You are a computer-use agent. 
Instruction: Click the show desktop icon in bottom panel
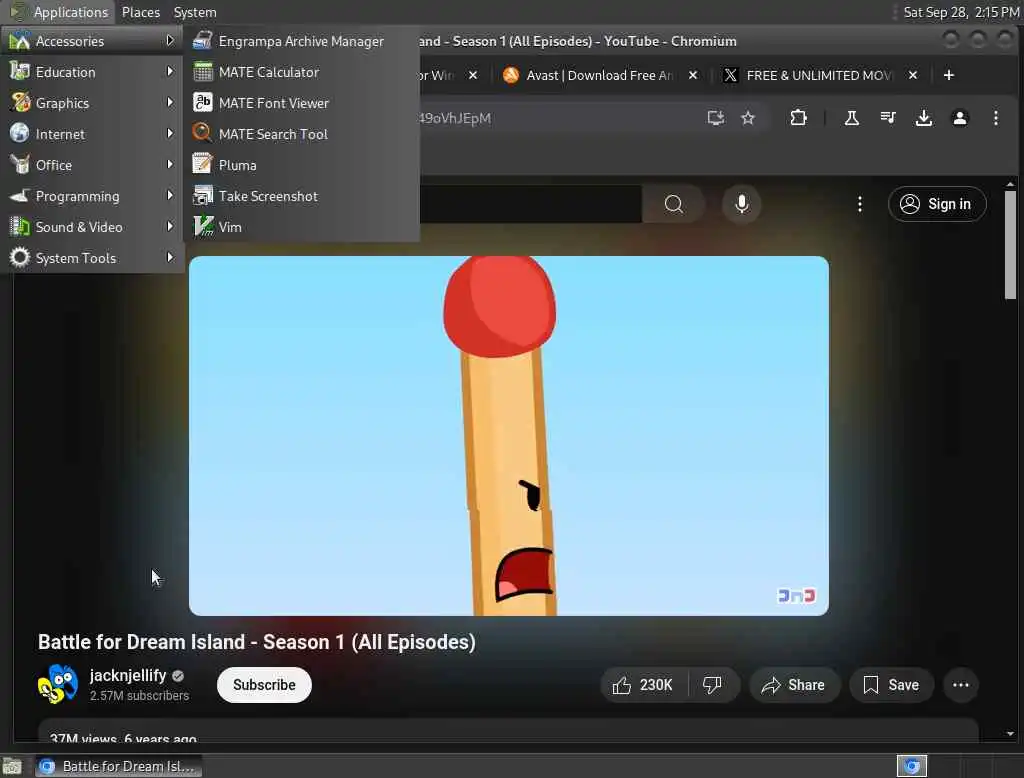12,766
